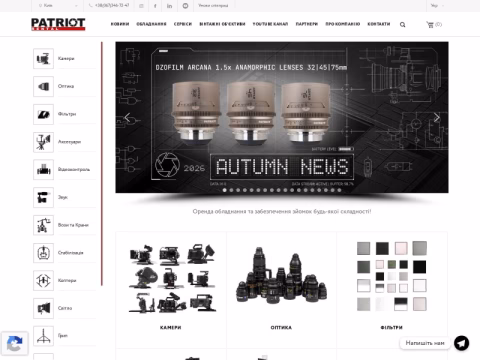The image size is (480, 360).
Task: Open the ВІНТАЖНІ ОБ'ЄКТИВИ menu item
Action: coord(222,24)
